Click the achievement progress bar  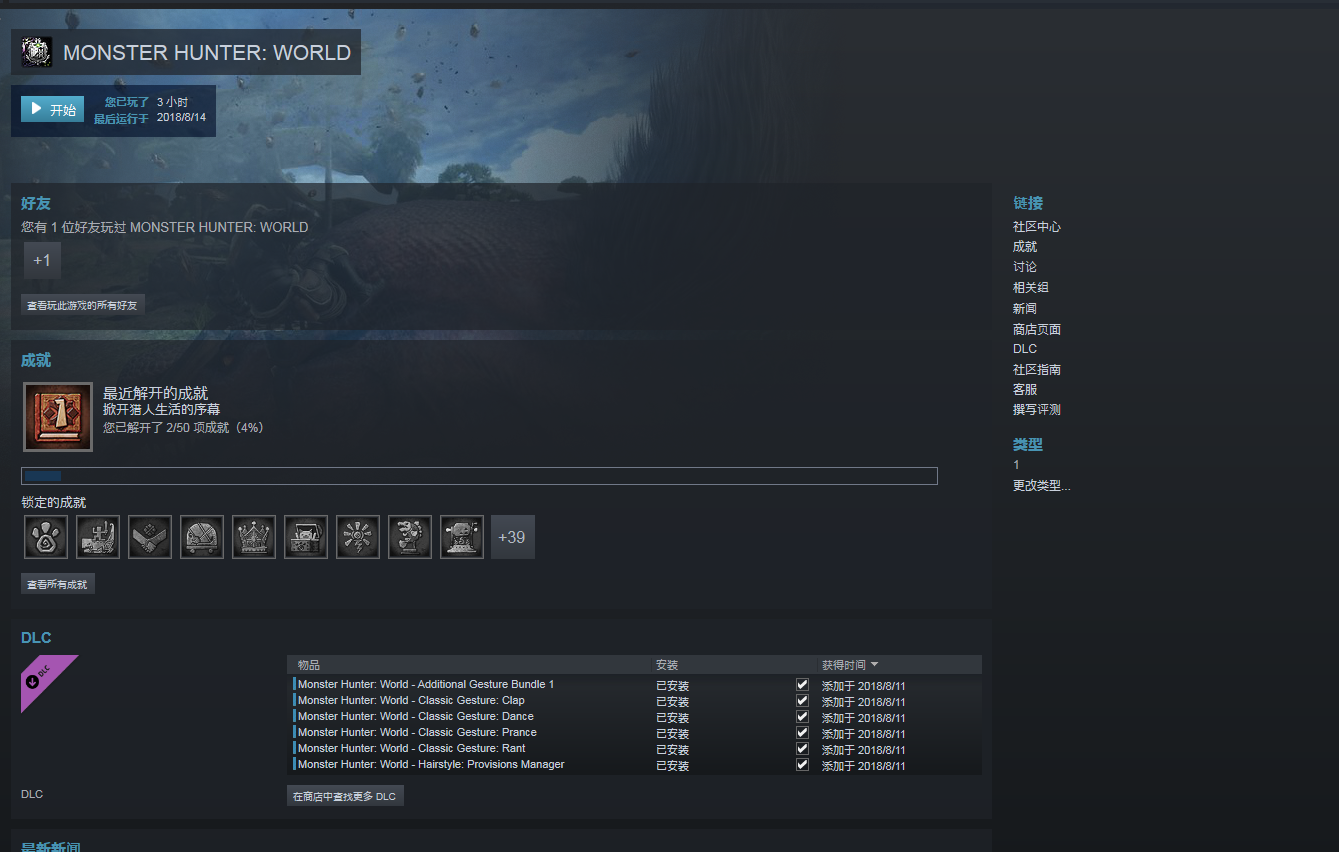(x=479, y=476)
